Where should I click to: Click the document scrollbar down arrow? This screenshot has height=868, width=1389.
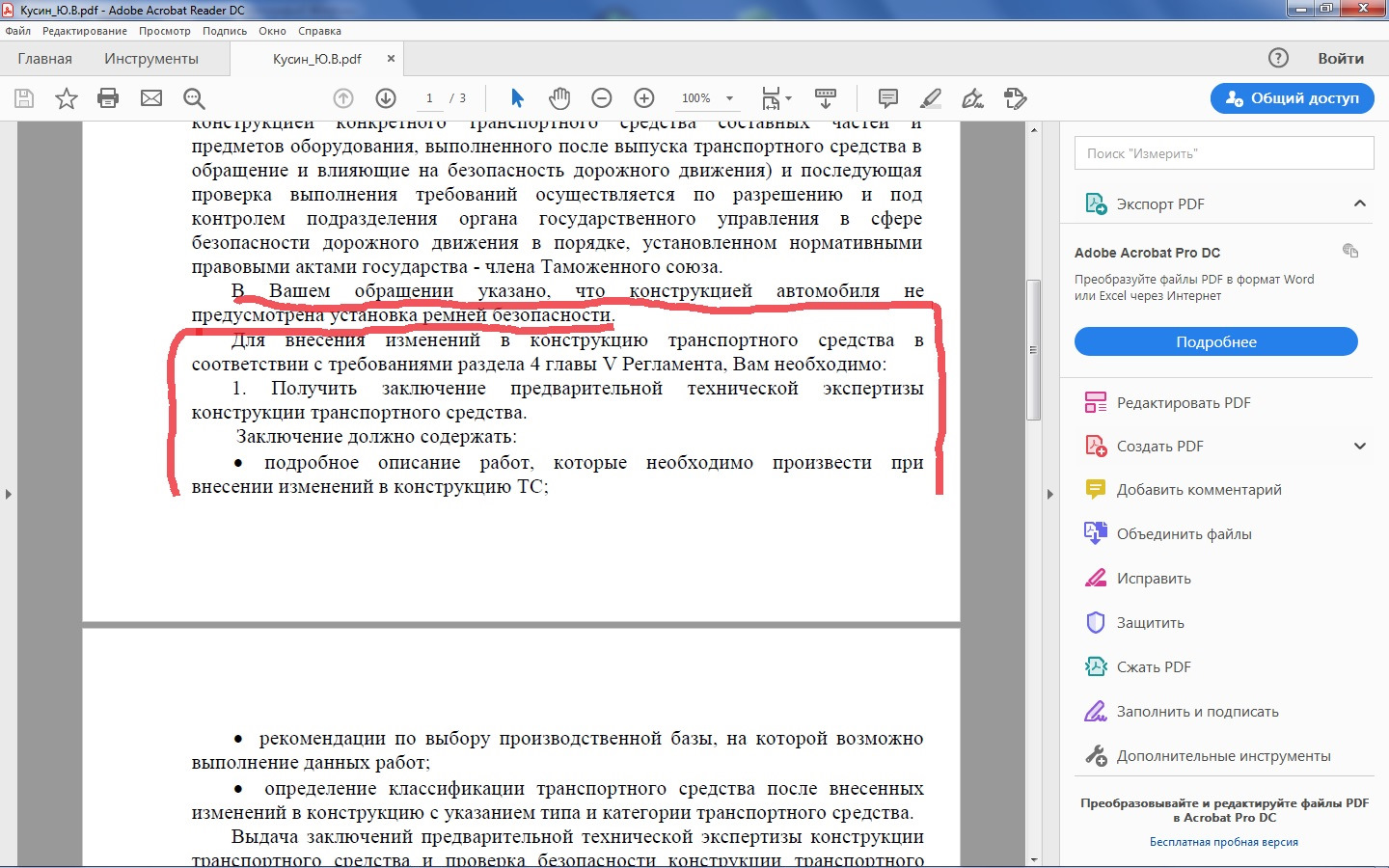[1033, 859]
